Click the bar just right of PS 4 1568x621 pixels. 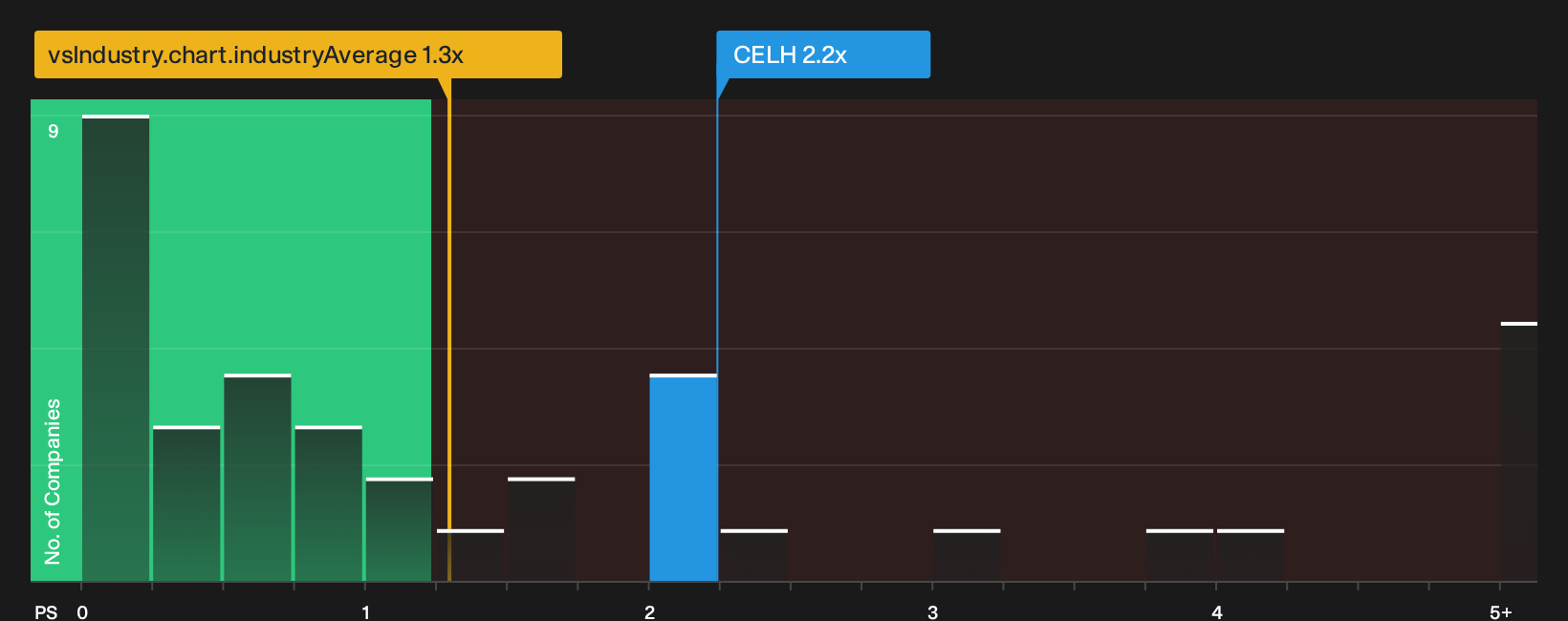1251,555
